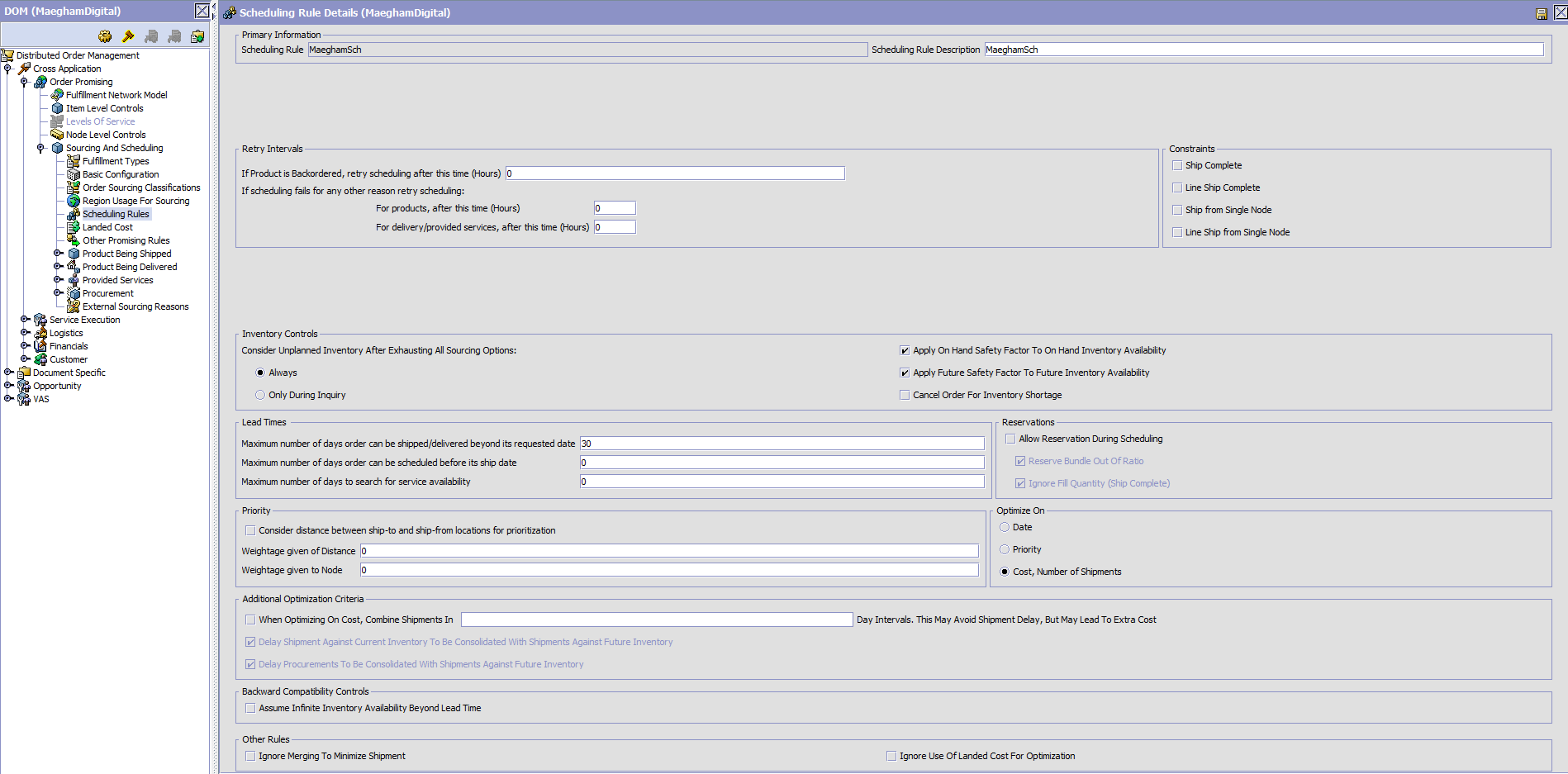The height and width of the screenshot is (774, 1568).
Task: Expand the Logistics tree node
Action: point(25,333)
